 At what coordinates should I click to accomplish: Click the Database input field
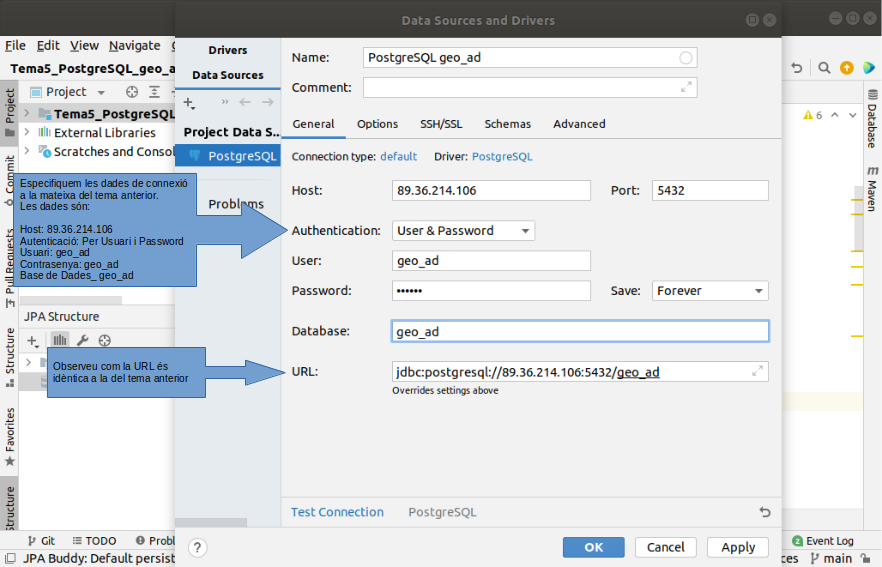click(x=580, y=331)
